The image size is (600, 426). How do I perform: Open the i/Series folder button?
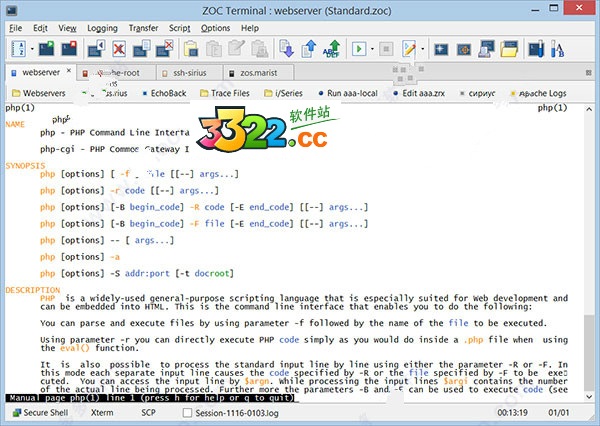pos(284,93)
